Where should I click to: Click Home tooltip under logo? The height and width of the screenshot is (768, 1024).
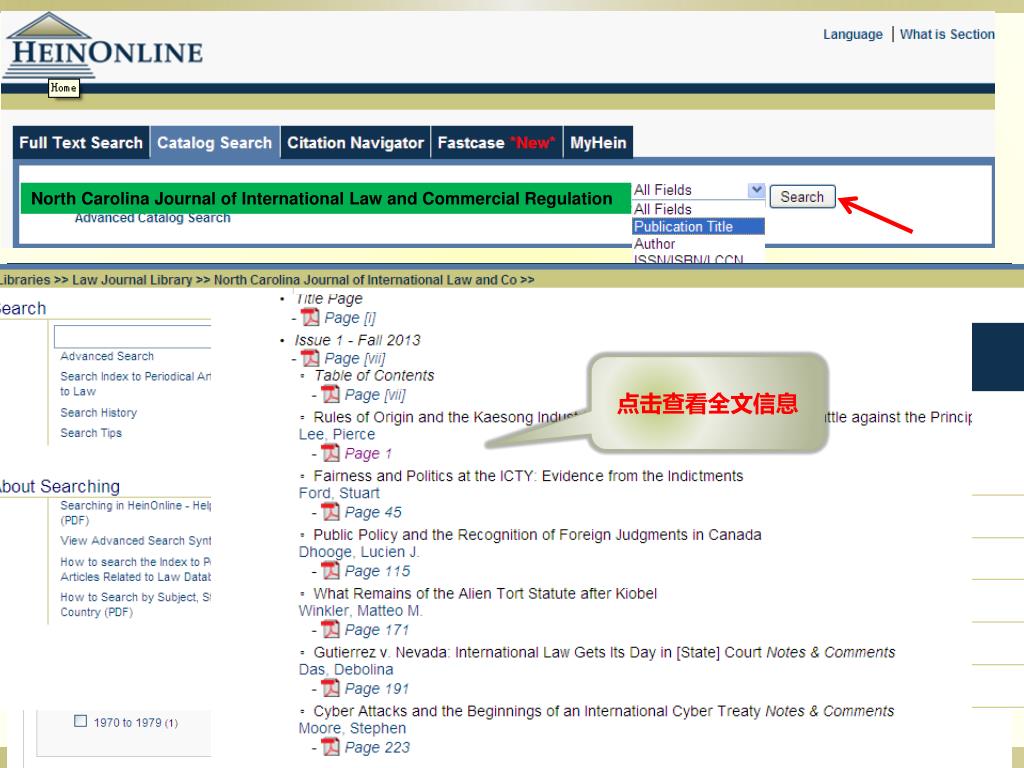(64, 88)
